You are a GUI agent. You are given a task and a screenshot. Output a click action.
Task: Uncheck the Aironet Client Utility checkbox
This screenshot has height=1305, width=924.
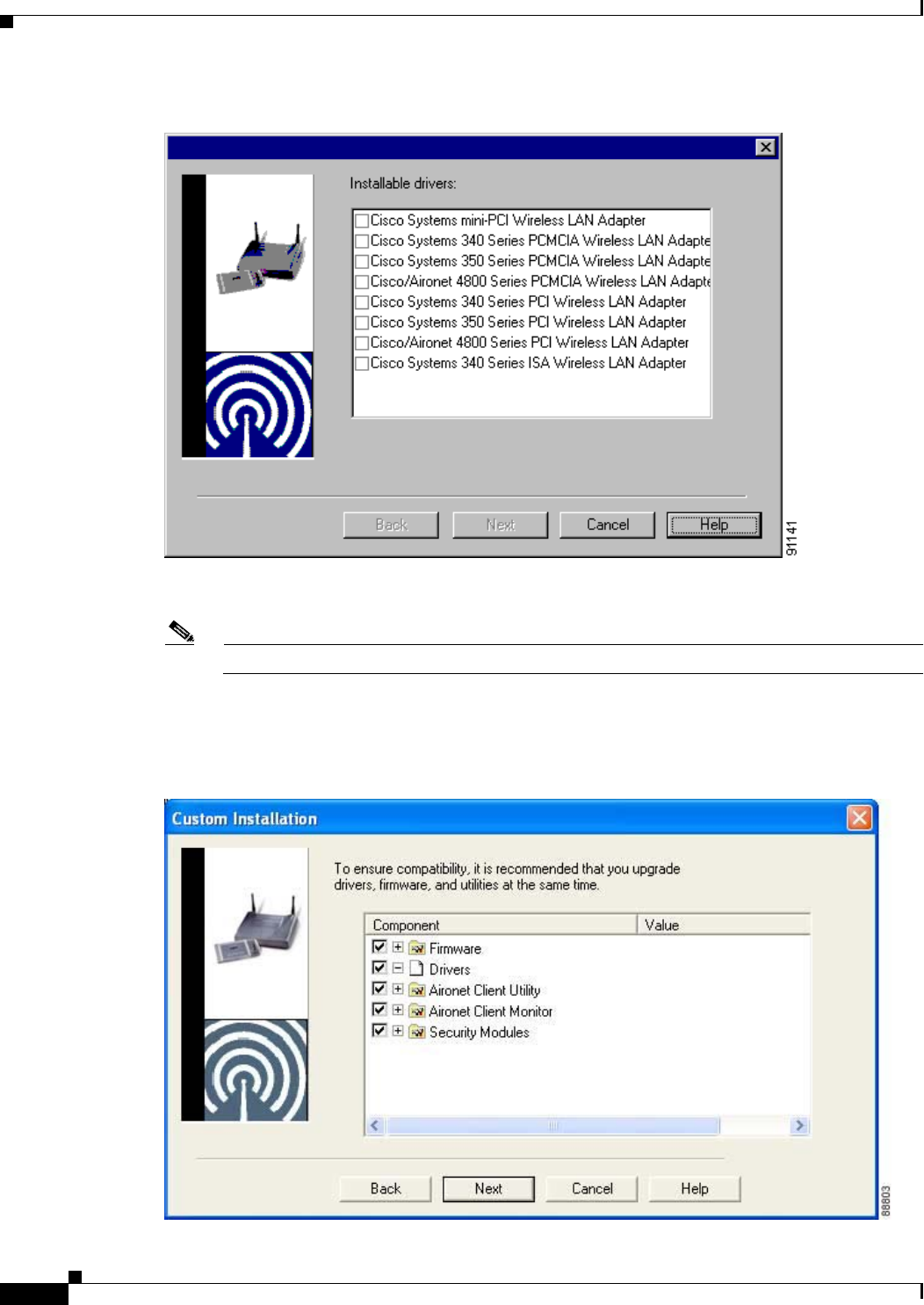click(x=379, y=990)
